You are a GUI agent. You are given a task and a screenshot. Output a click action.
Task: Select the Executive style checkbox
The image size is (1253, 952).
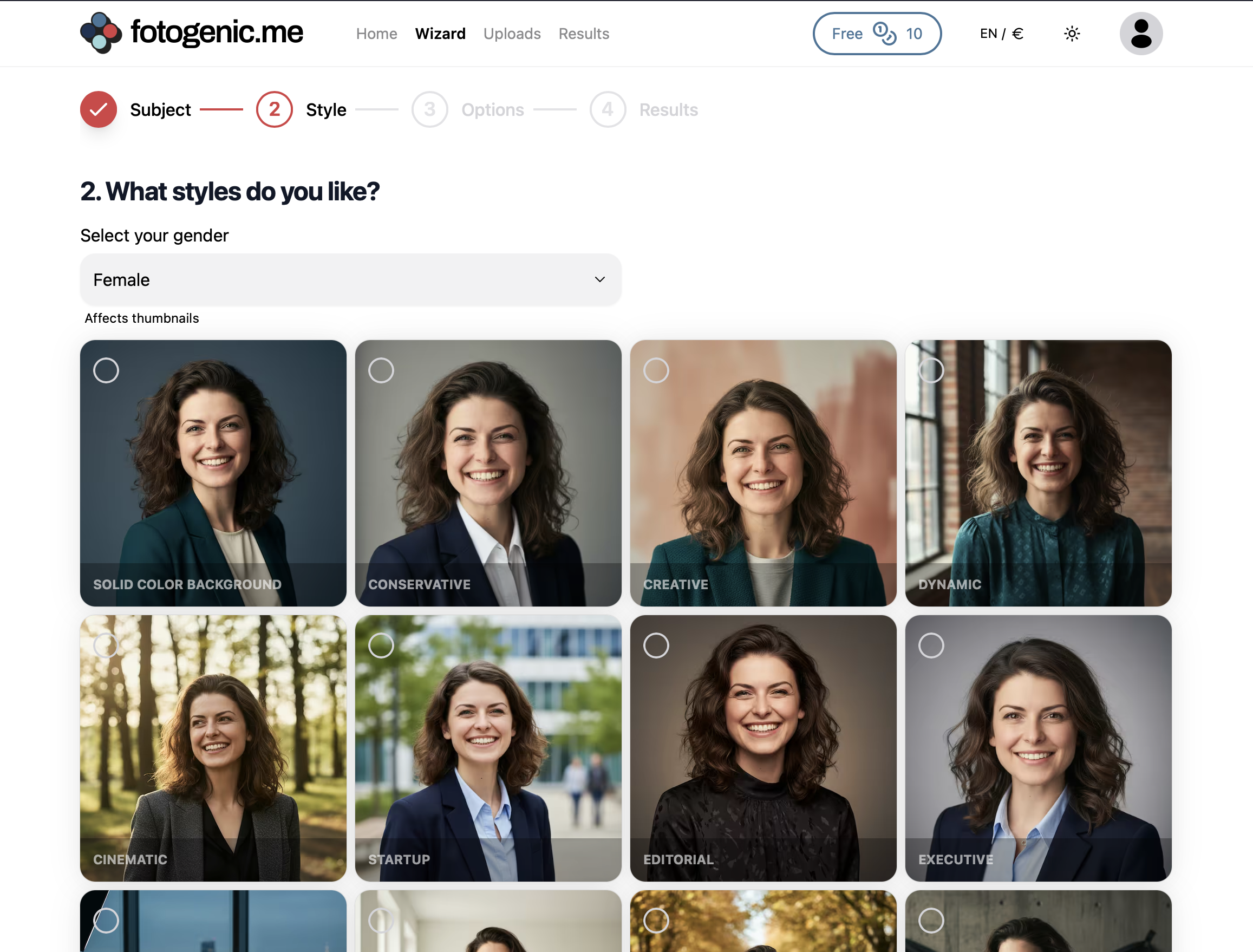tap(932, 645)
